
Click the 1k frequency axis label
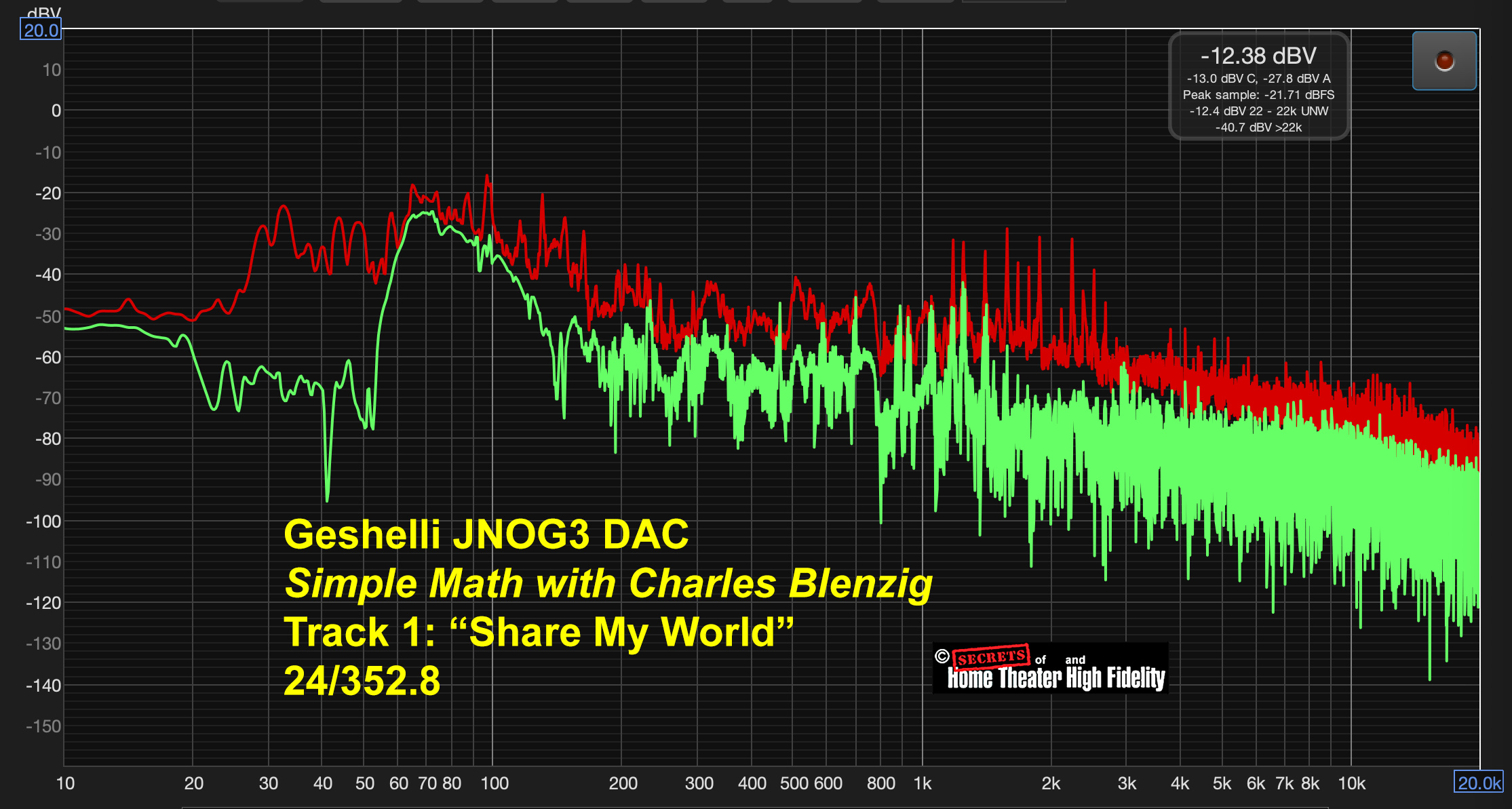point(923,783)
